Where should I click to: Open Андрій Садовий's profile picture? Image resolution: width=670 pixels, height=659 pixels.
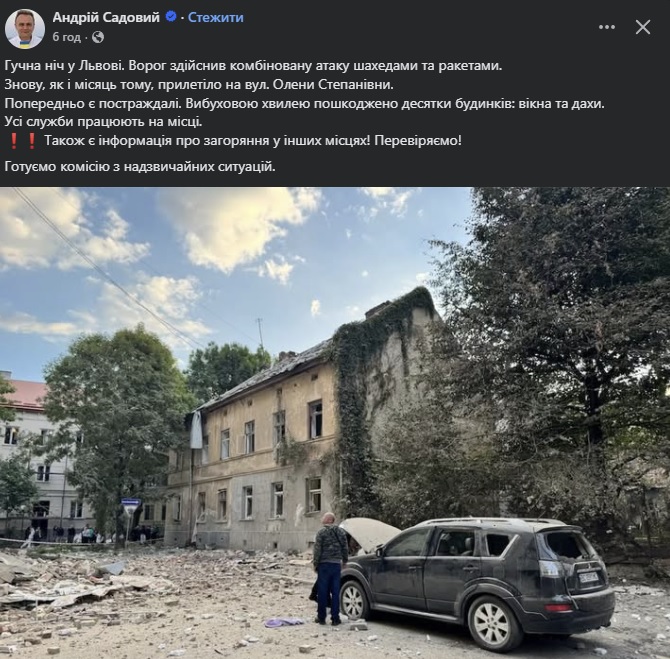pyautogui.click(x=25, y=29)
